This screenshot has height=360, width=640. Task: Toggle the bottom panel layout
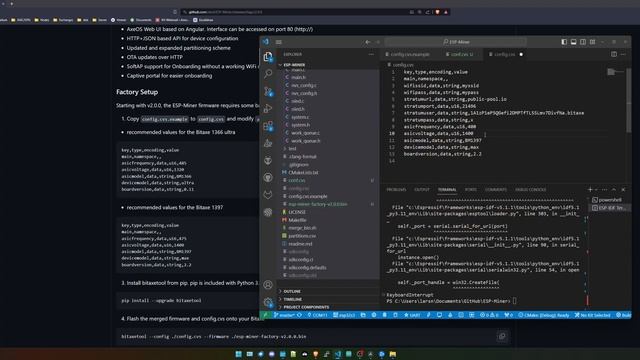pos(573,42)
